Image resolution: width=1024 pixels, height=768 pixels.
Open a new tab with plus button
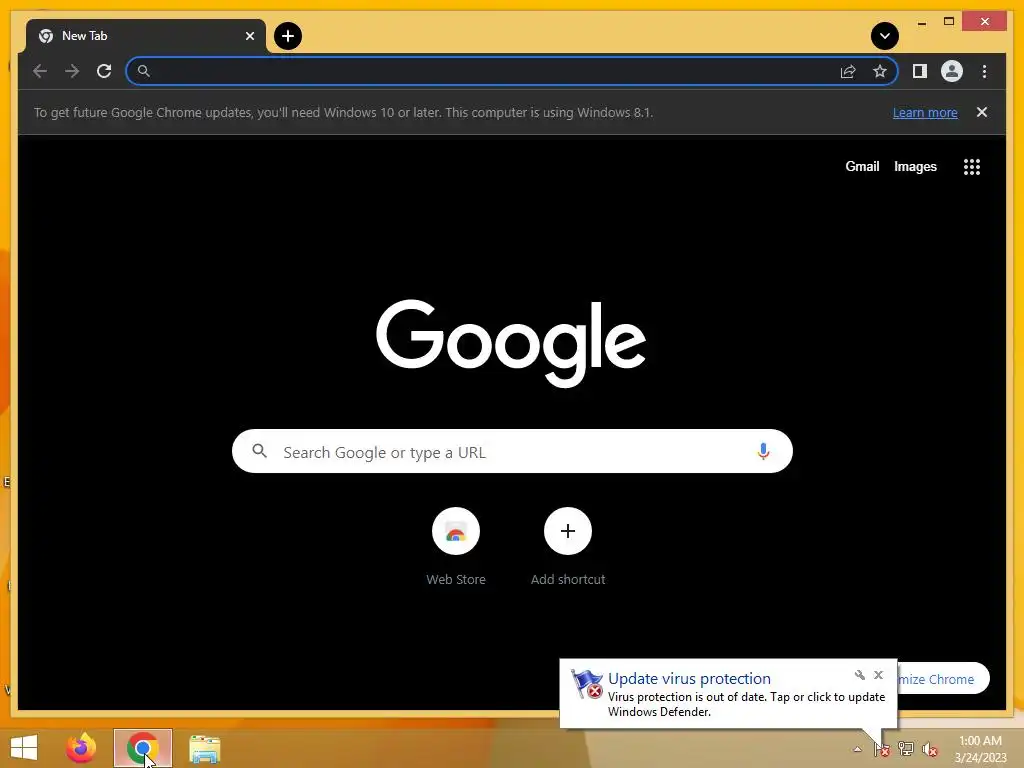287,36
